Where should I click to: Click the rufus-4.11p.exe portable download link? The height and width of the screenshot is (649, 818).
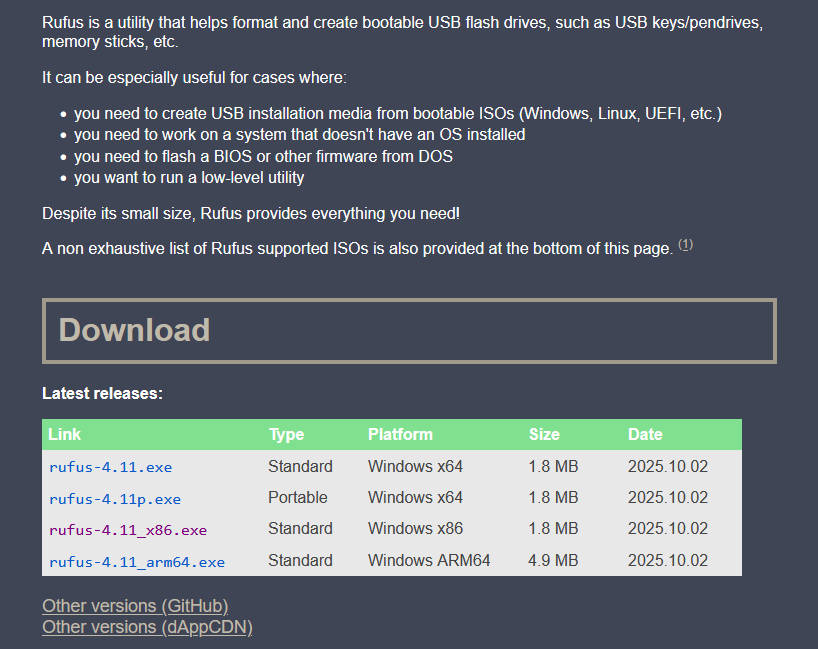pyautogui.click(x=114, y=498)
